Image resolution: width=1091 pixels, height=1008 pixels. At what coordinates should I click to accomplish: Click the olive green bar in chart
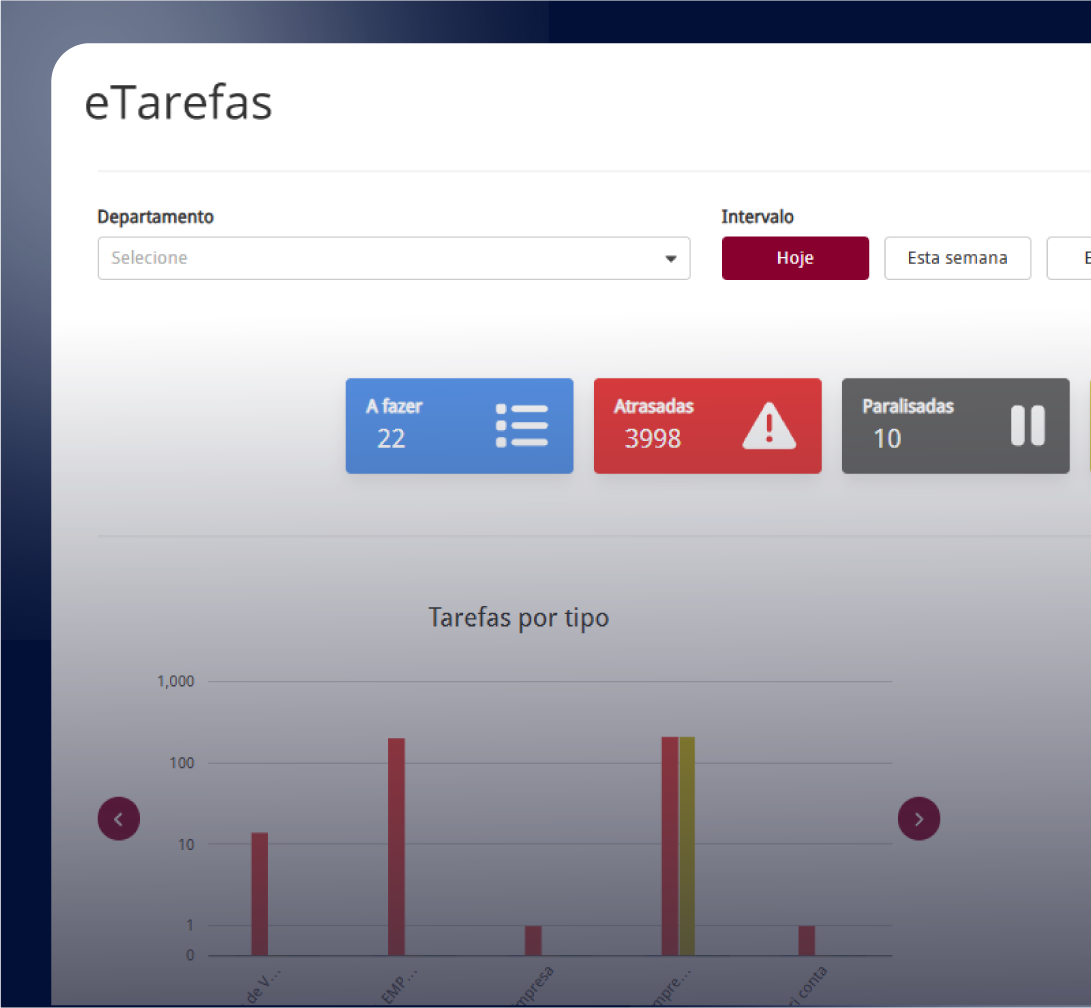(687, 846)
